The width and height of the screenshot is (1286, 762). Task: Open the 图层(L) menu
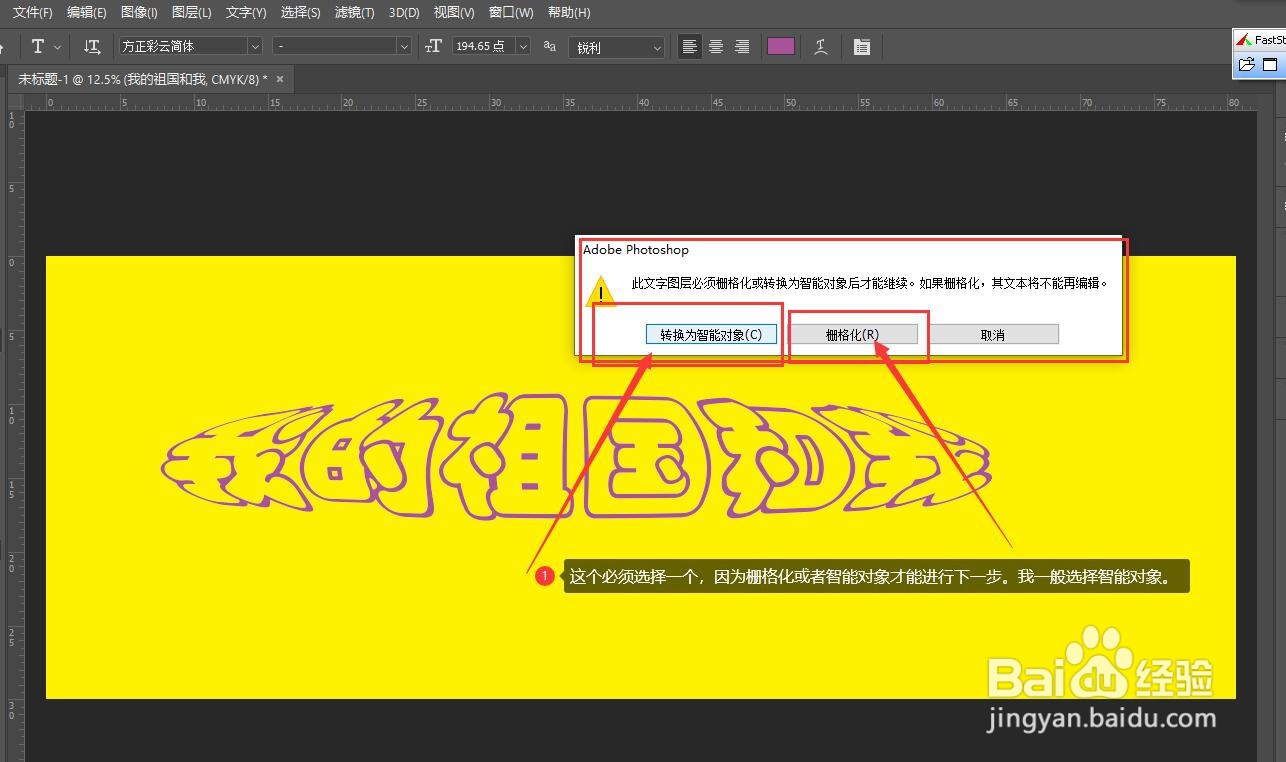192,13
